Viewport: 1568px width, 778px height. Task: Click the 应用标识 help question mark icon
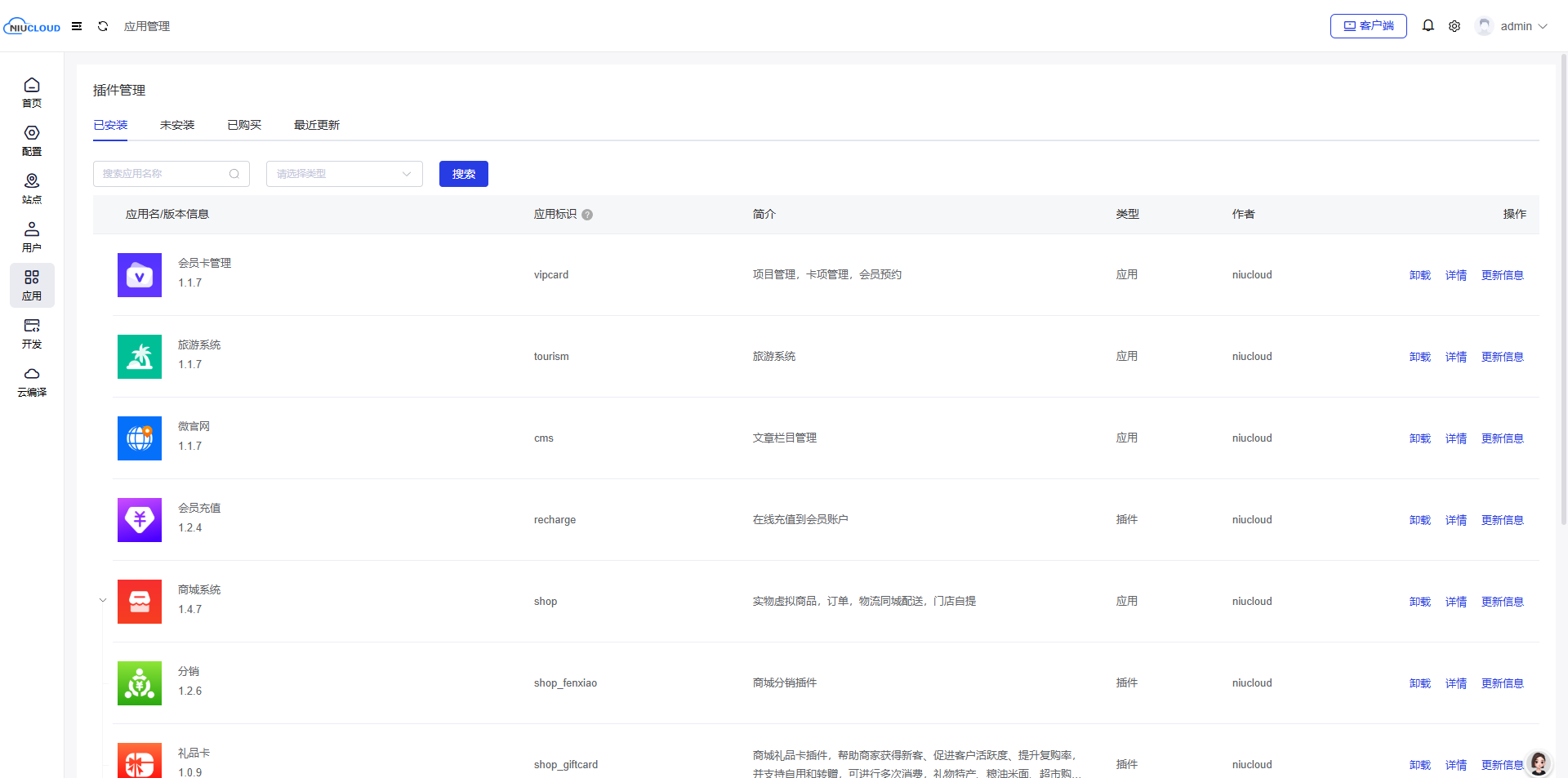[587, 215]
